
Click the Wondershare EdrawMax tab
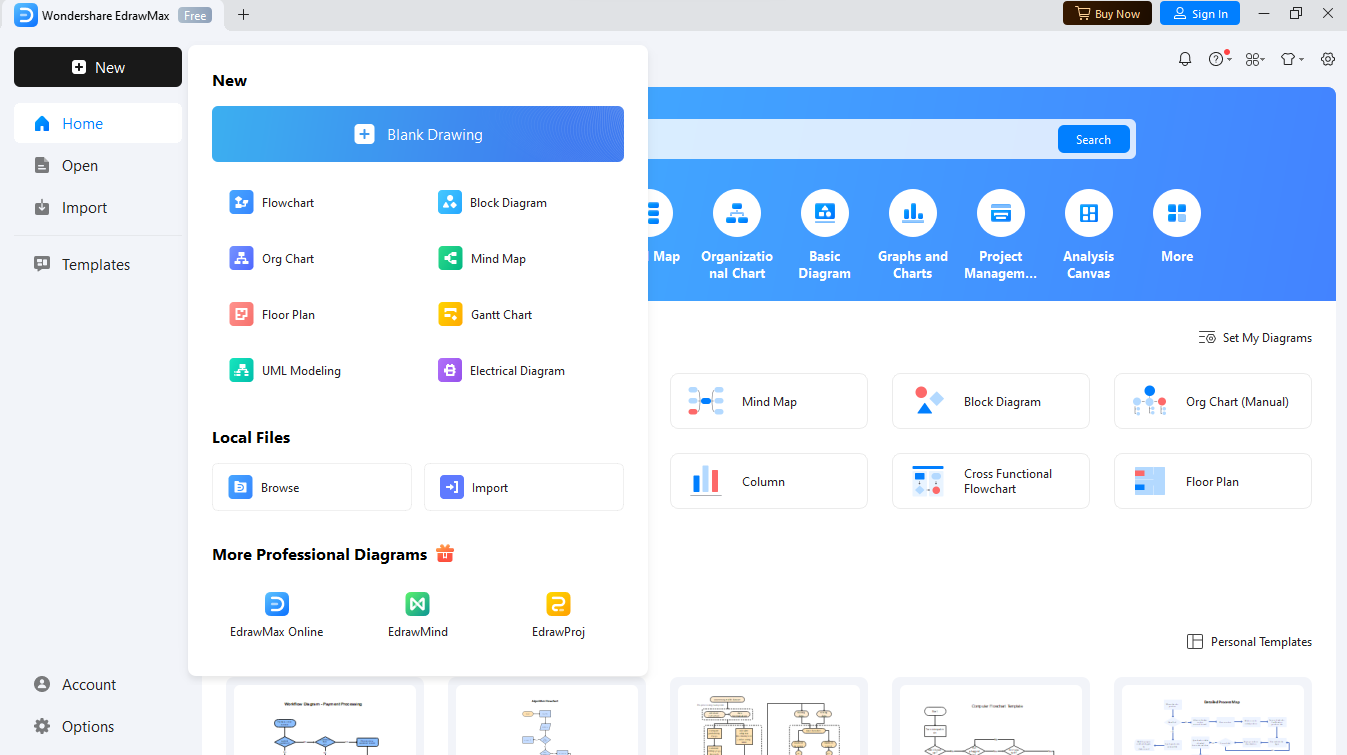click(112, 15)
